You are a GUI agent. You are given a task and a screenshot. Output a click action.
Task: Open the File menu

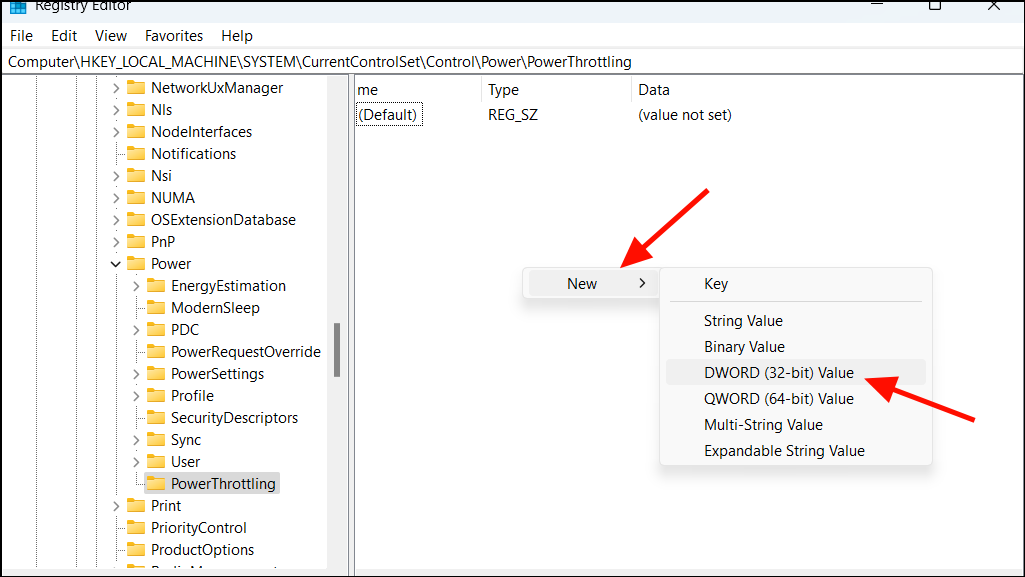click(22, 36)
